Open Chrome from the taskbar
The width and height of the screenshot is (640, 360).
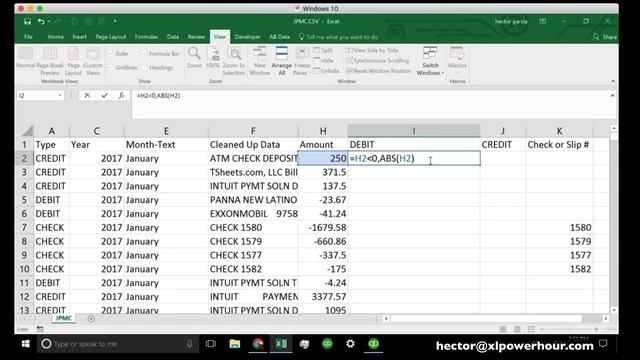click(x=258, y=344)
